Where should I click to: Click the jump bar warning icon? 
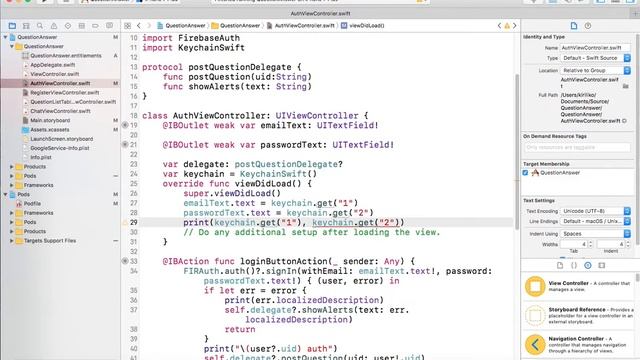[x=507, y=26]
